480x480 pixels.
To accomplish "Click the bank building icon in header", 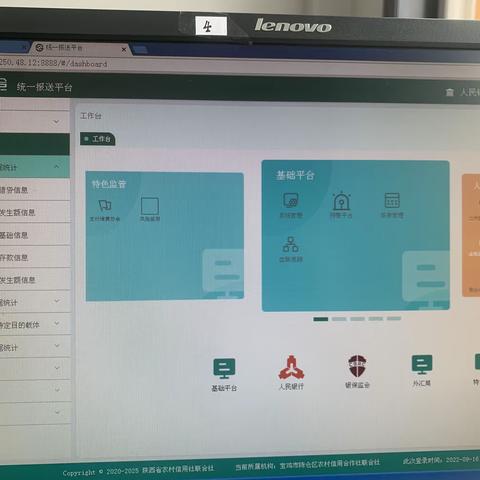I will click(x=450, y=92).
